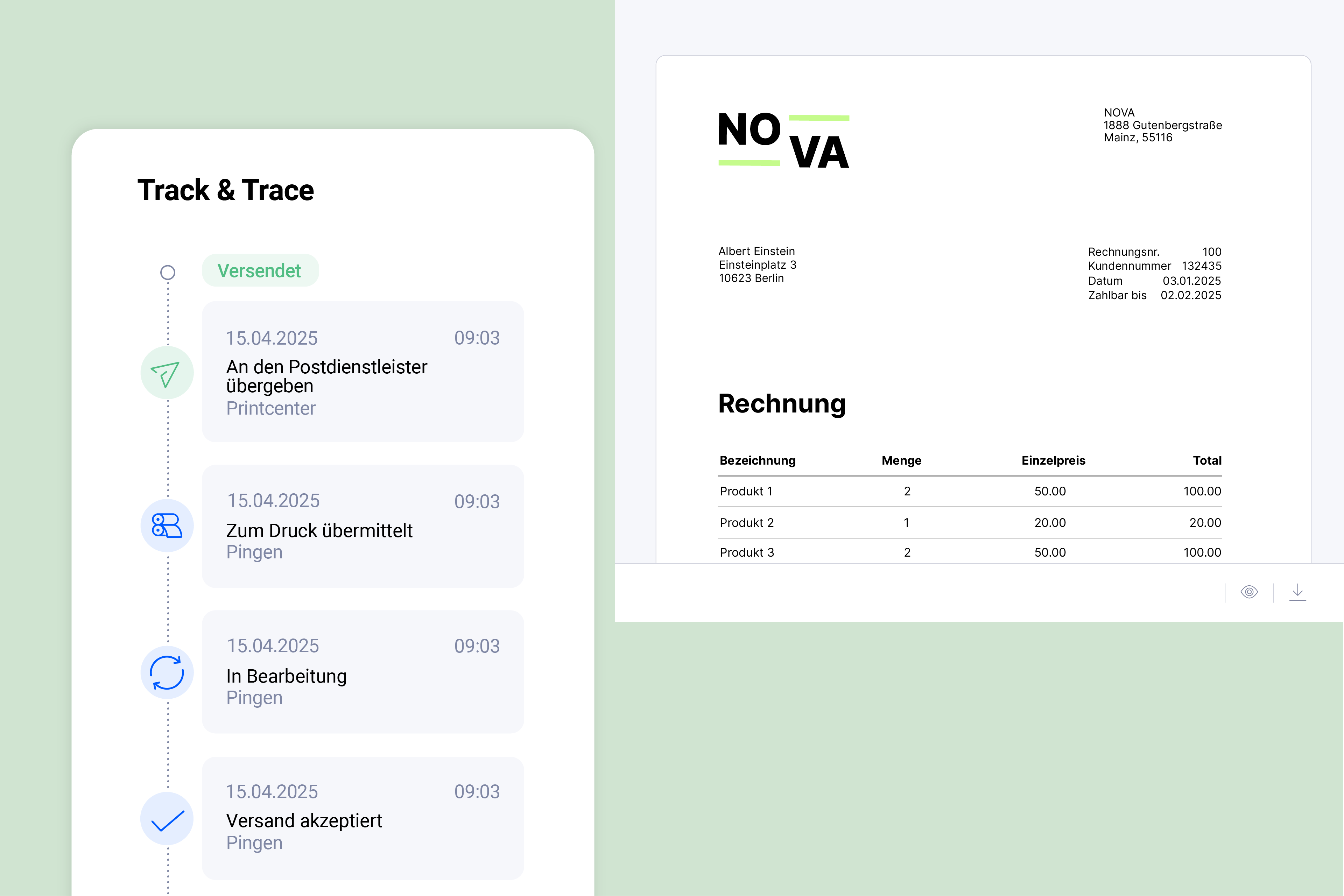
Task: Click the Total column header
Action: [1207, 460]
